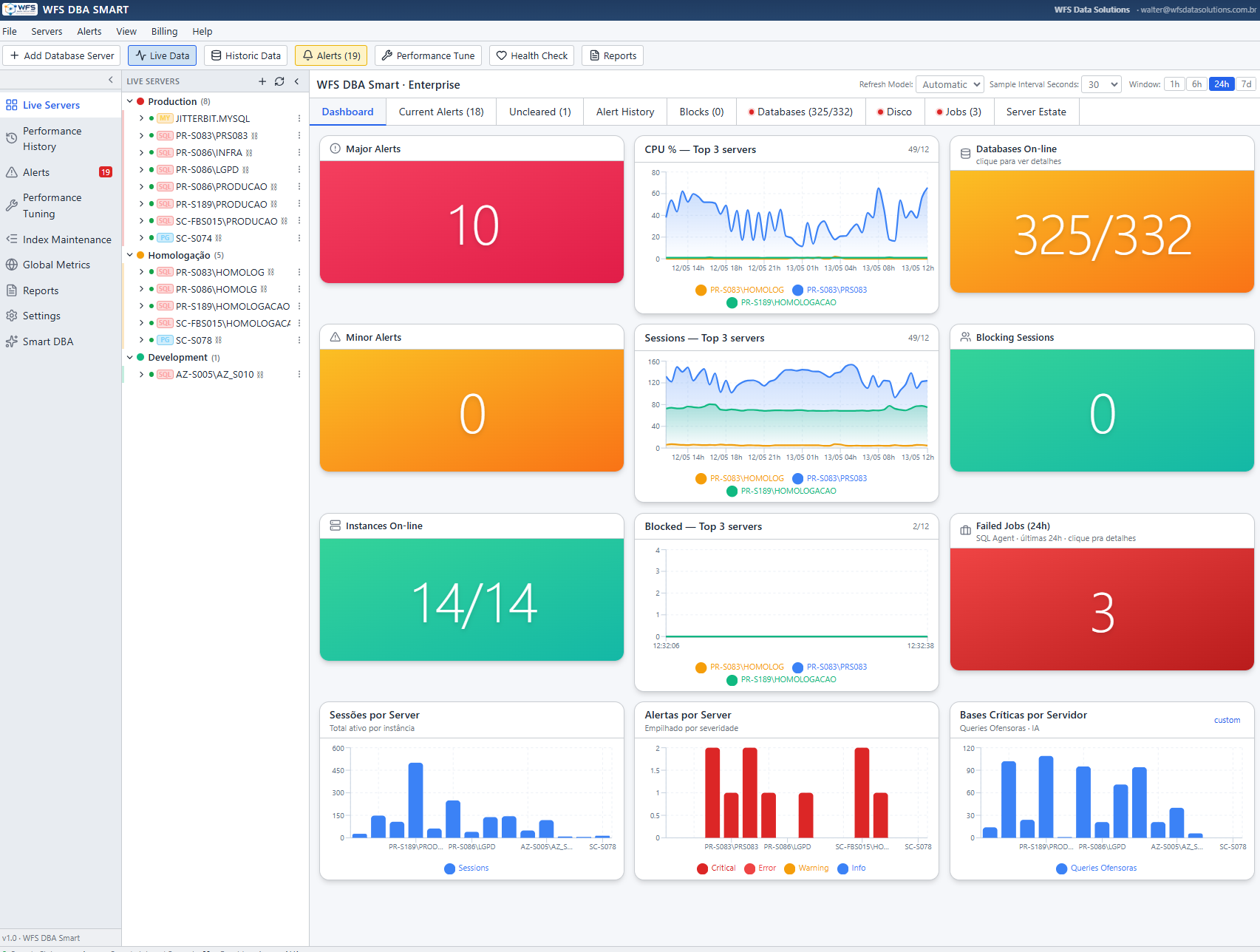
Task: Launch the Health Check tool
Action: (x=532, y=55)
